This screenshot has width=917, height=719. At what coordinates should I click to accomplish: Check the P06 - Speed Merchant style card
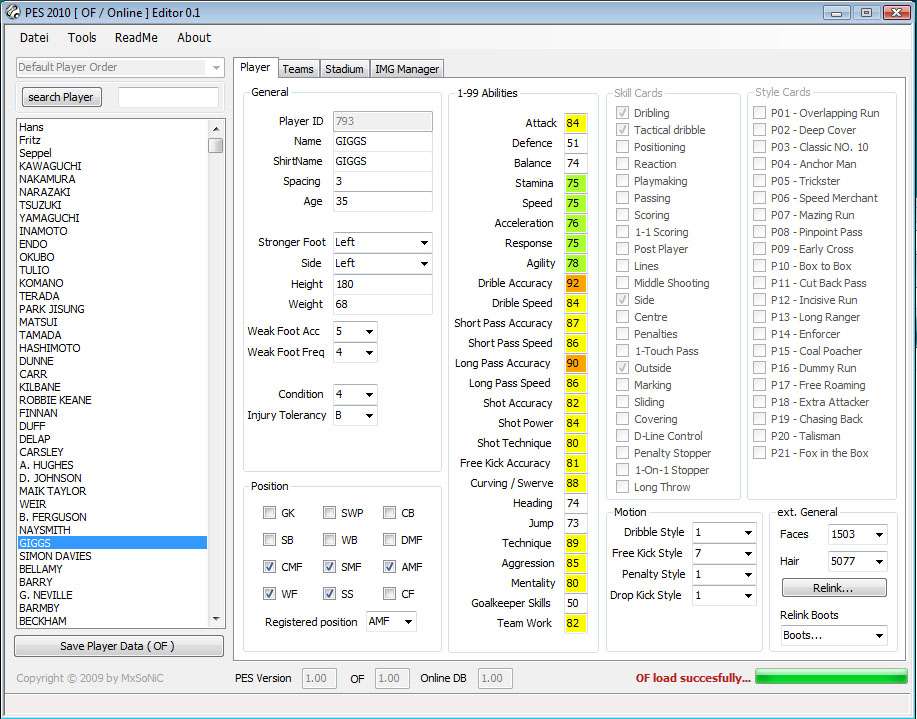click(760, 198)
